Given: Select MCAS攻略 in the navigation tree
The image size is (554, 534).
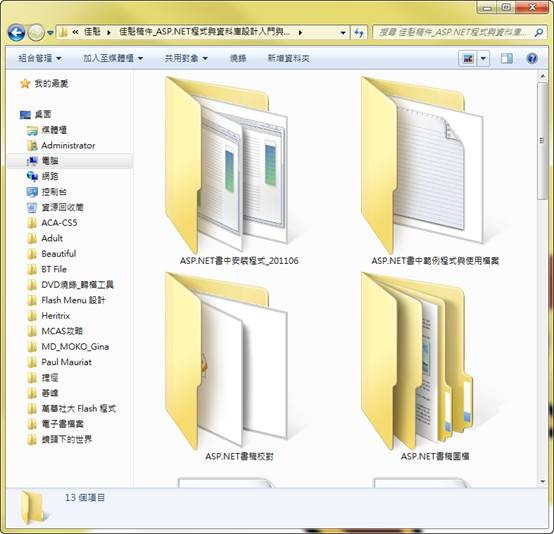Looking at the screenshot, I should (x=62, y=331).
